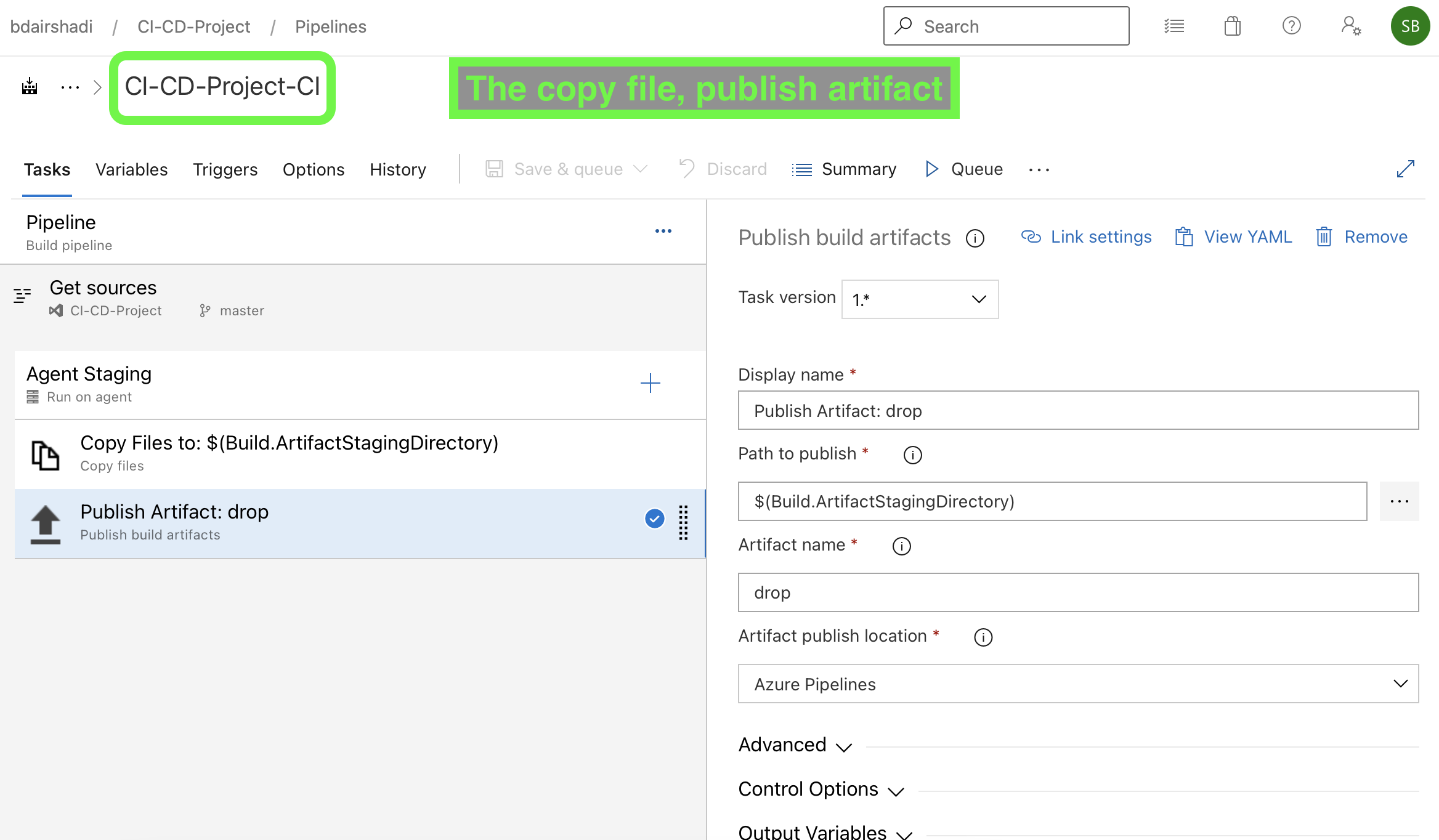Screen dimensions: 1439x840
Task: Open the user settings icon
Action: [x=1350, y=26]
